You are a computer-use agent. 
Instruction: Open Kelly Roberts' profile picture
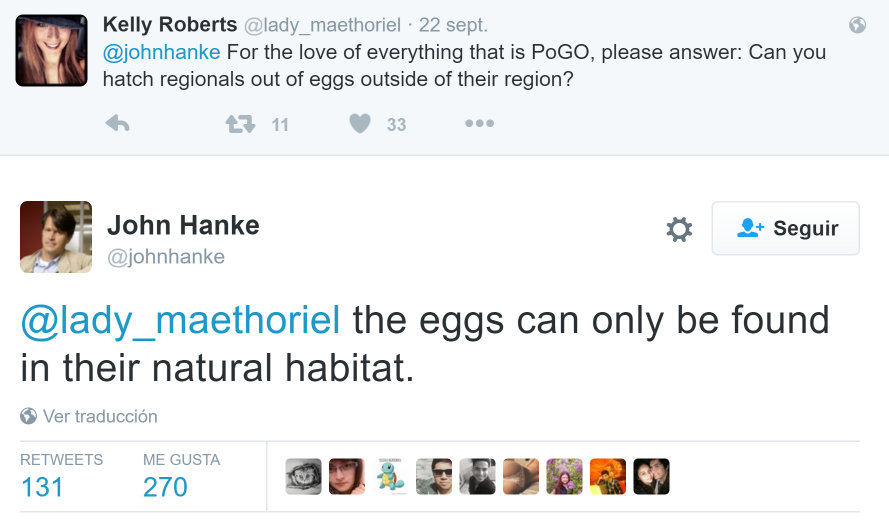pos(51,50)
